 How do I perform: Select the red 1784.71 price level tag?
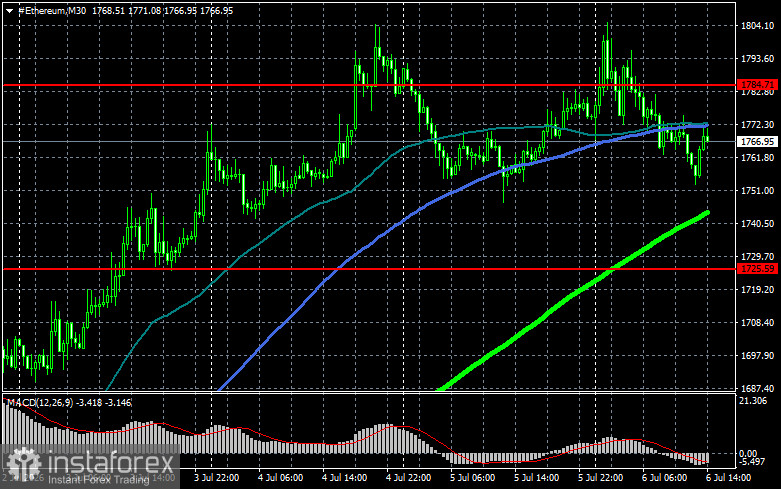tap(757, 85)
